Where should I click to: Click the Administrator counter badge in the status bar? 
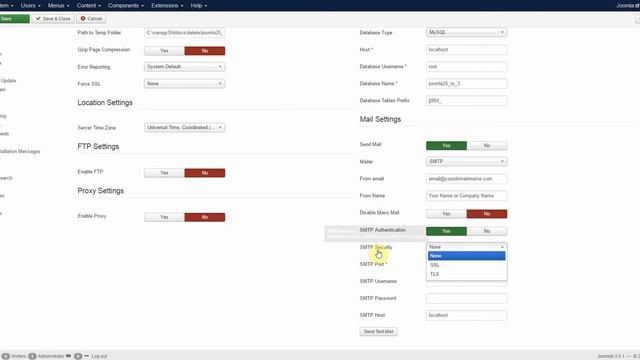click(x=32, y=356)
